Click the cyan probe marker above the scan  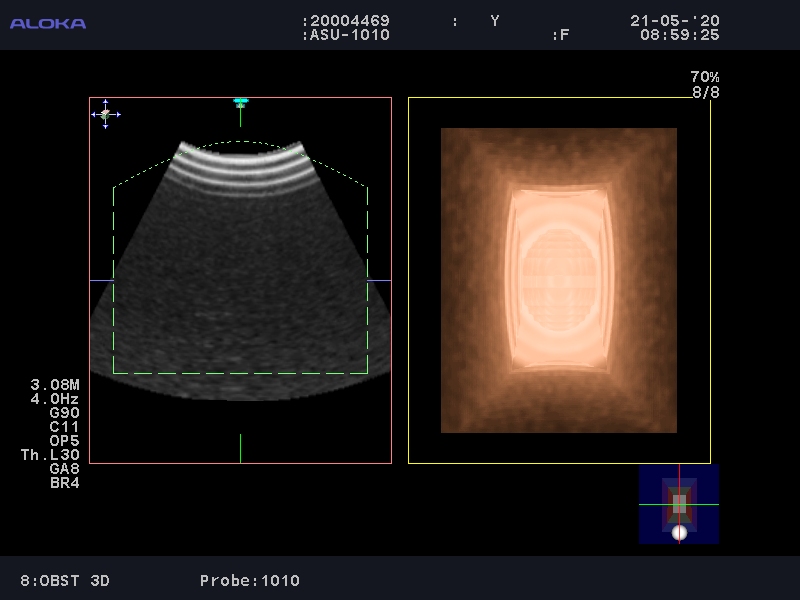point(240,102)
